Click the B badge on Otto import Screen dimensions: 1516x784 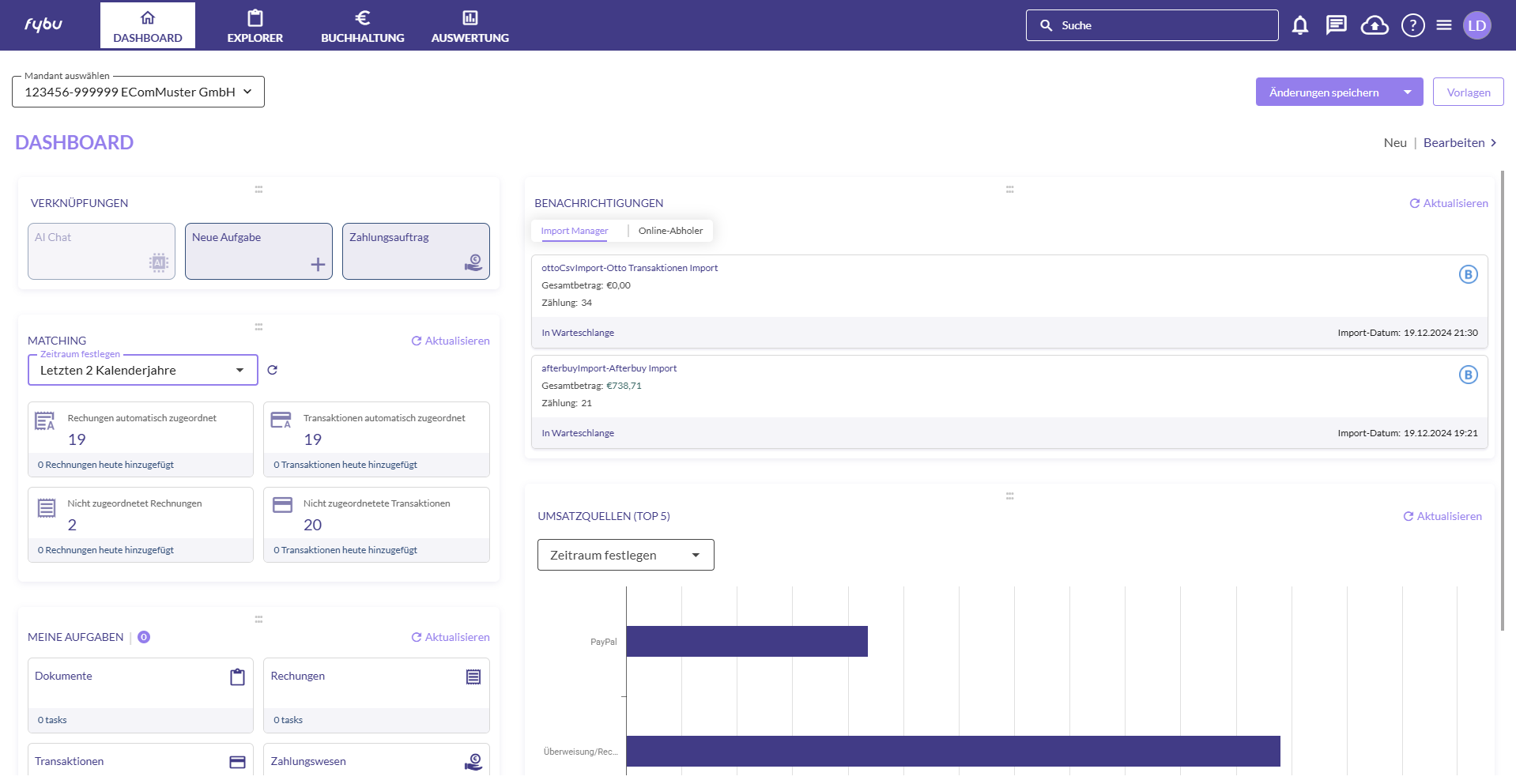(1468, 274)
